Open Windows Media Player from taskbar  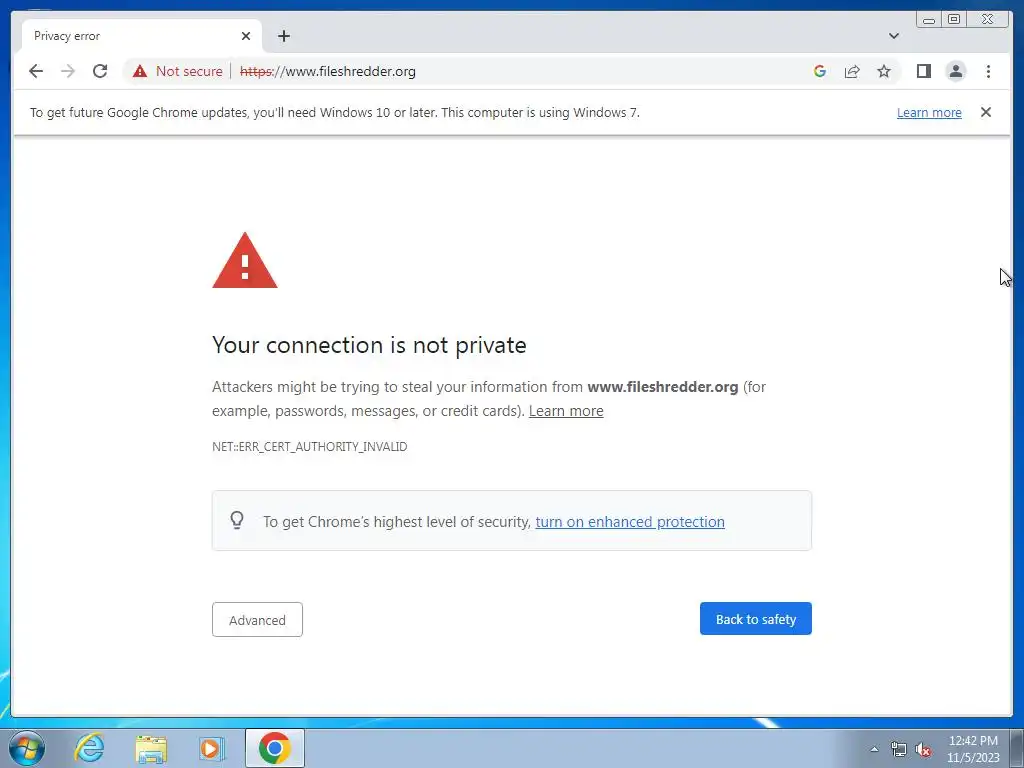212,748
